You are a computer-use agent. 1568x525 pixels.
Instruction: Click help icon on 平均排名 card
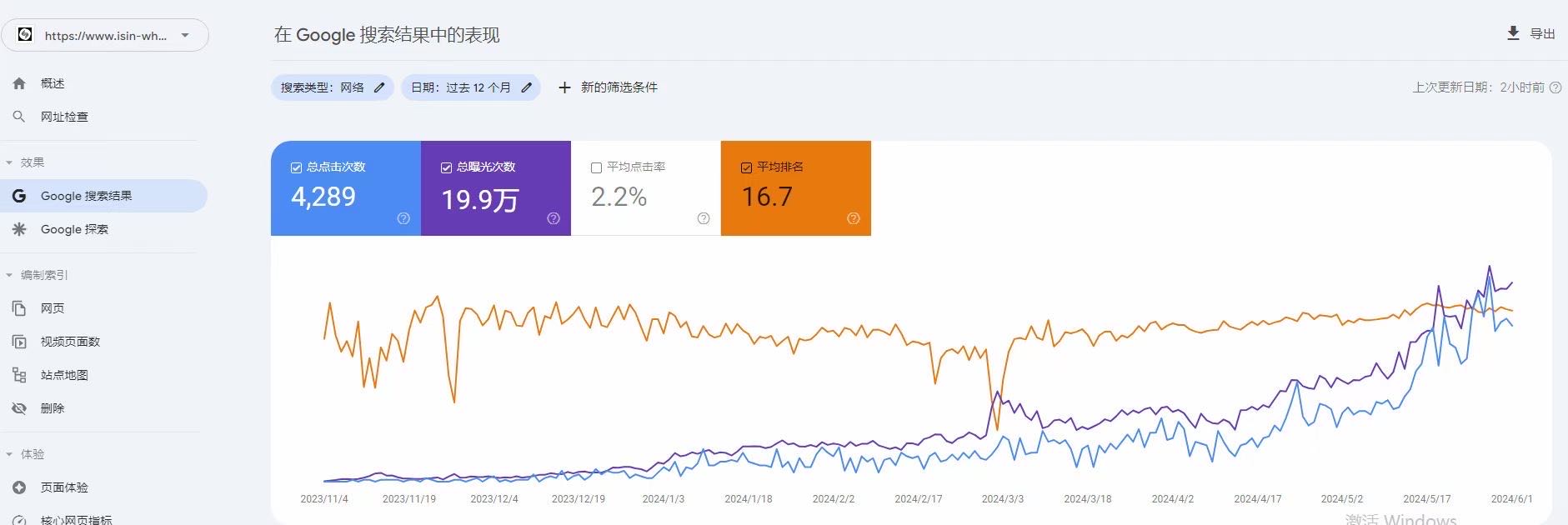pos(853,218)
